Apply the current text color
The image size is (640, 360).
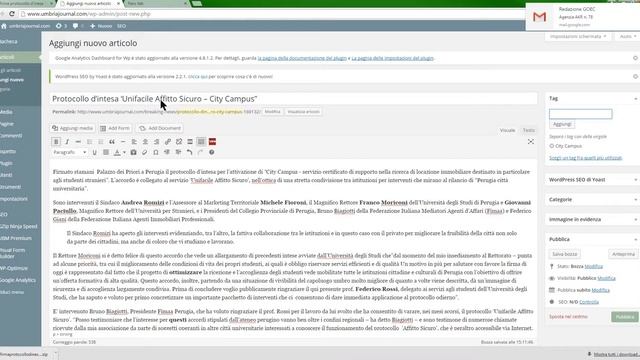[117, 152]
